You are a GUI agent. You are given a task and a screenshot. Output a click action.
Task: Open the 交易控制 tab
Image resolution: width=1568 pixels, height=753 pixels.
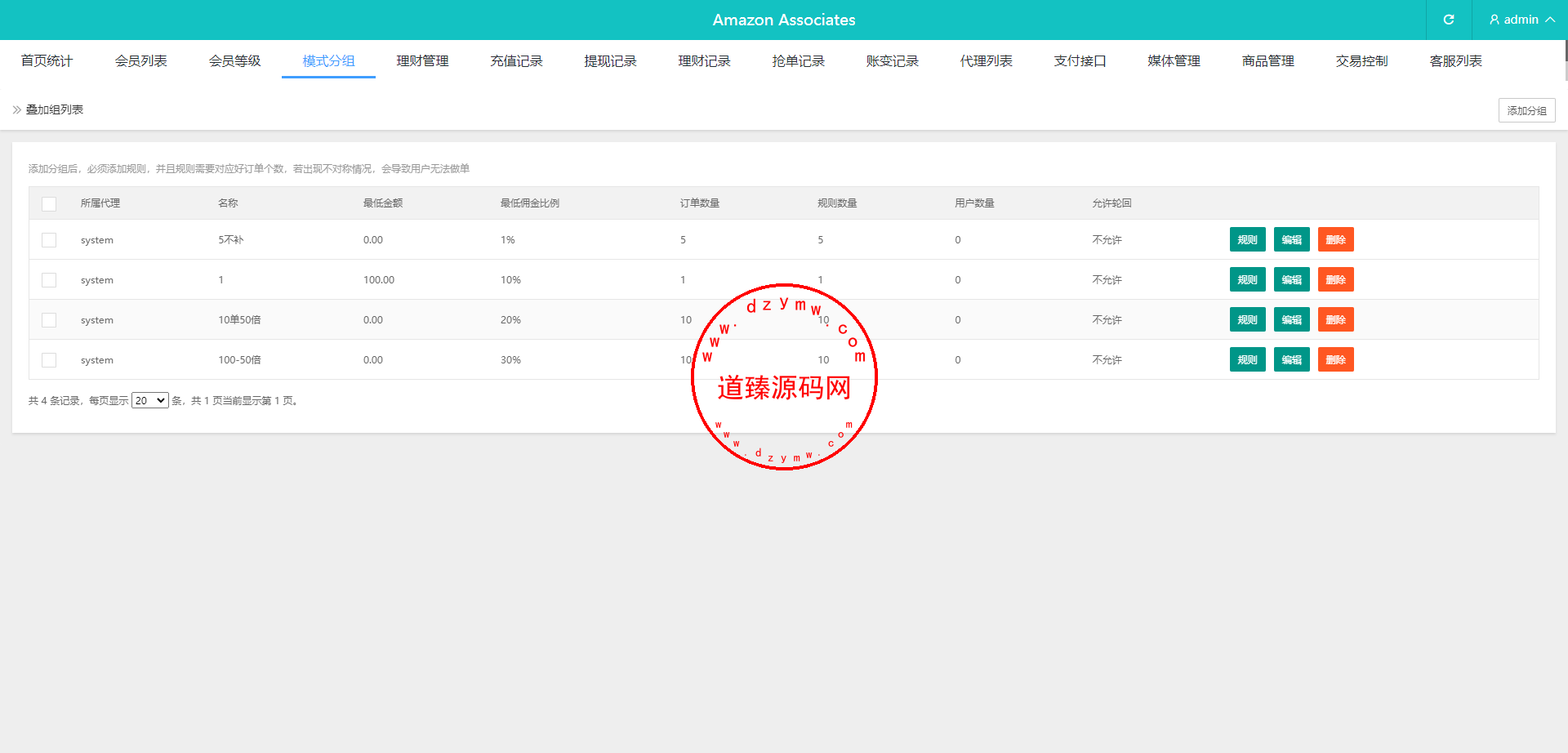1361,61
